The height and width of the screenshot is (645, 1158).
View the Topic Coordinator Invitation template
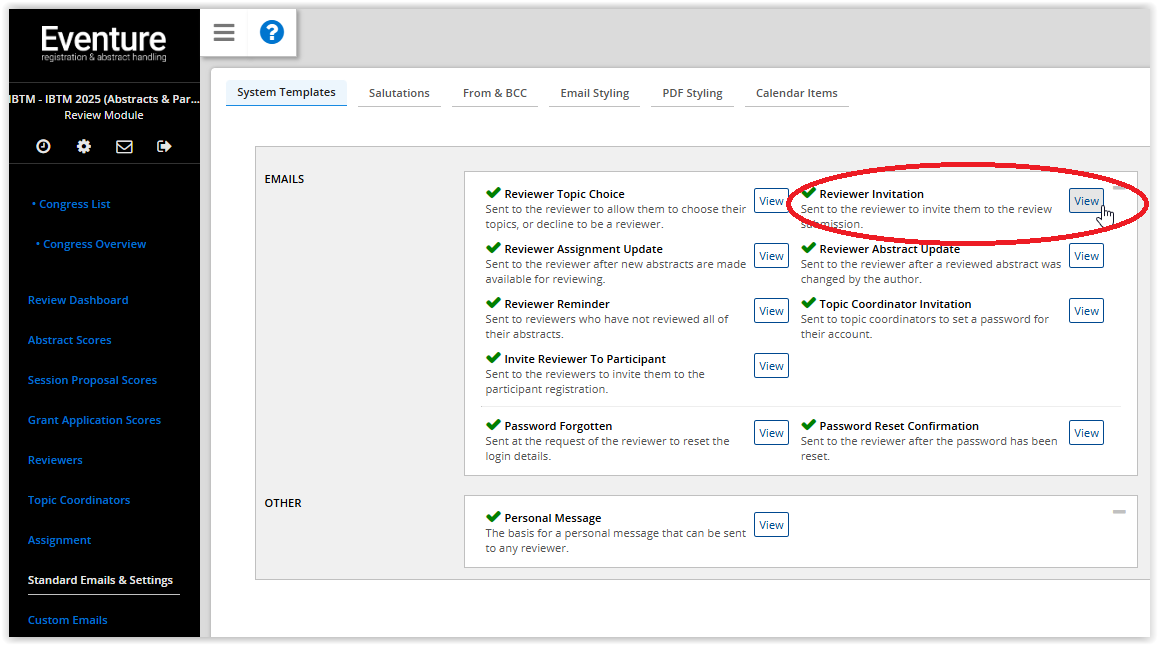[1086, 311]
